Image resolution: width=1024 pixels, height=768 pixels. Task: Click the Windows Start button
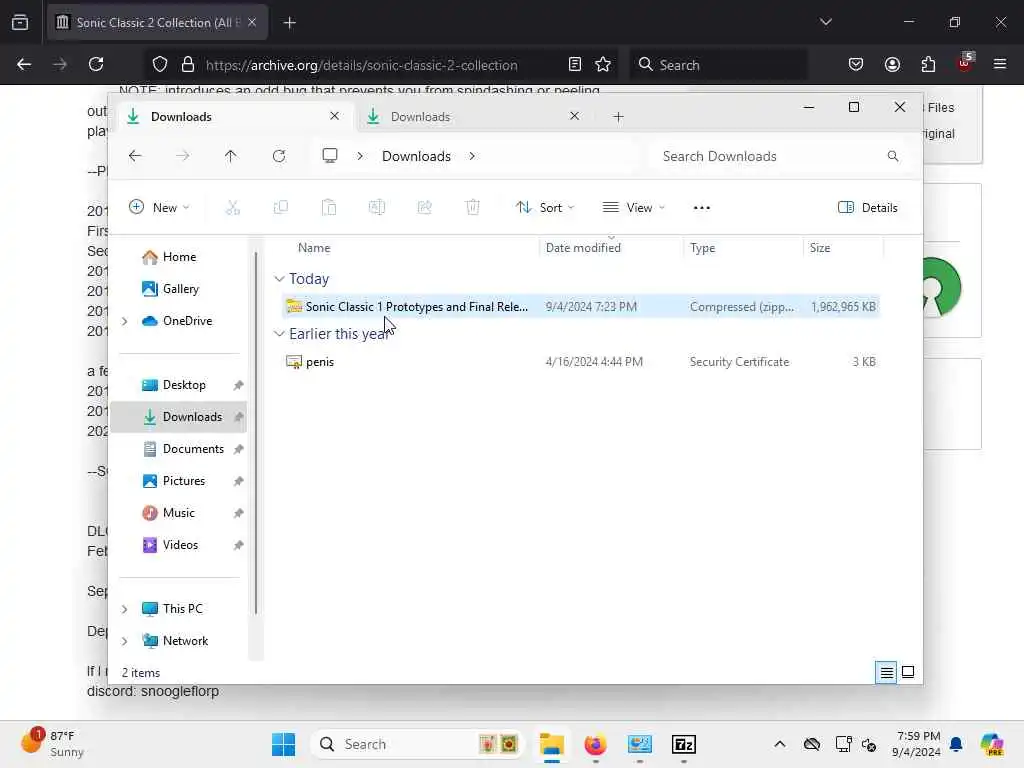tap(283, 744)
